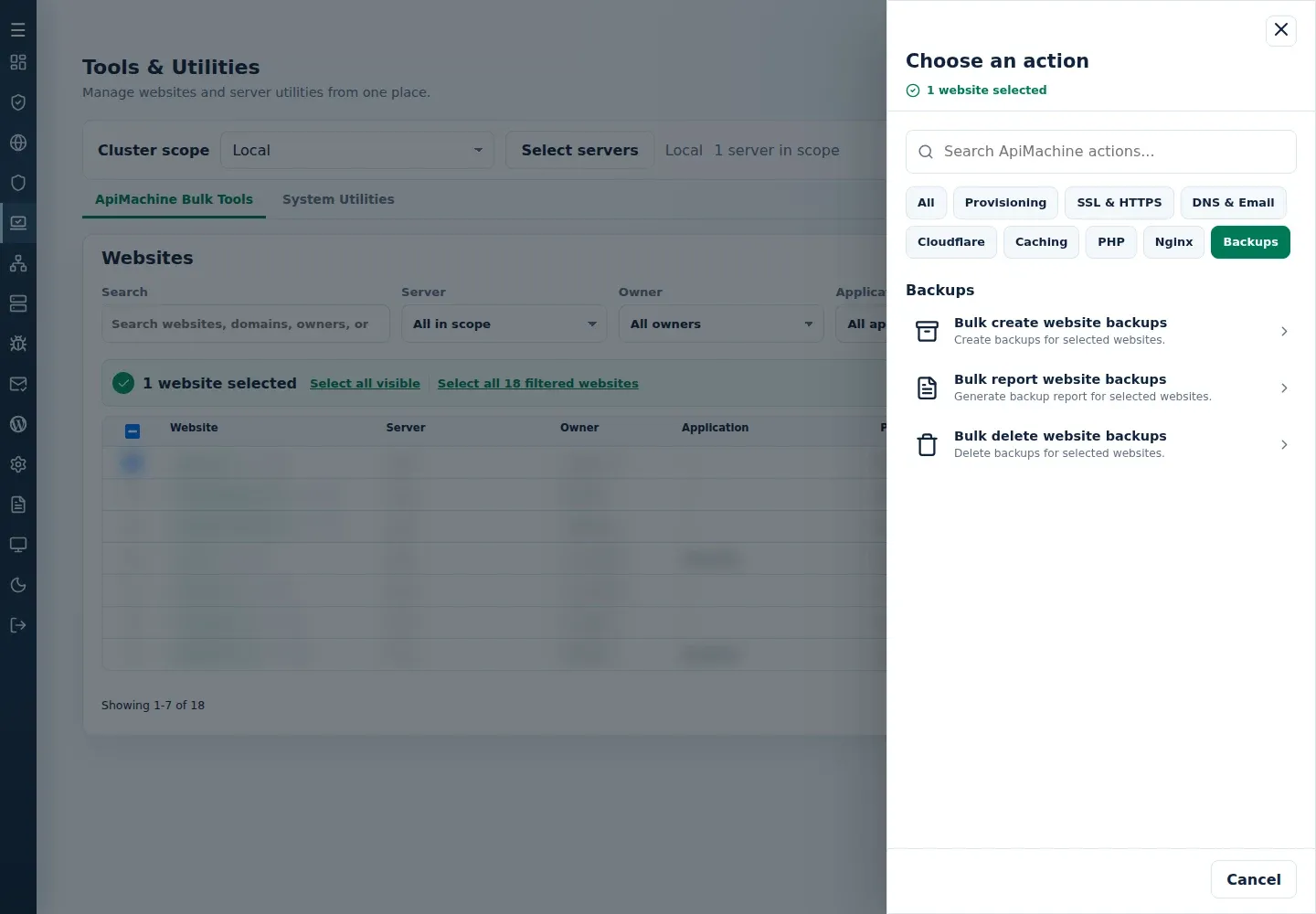Show the All actions category

926,203
